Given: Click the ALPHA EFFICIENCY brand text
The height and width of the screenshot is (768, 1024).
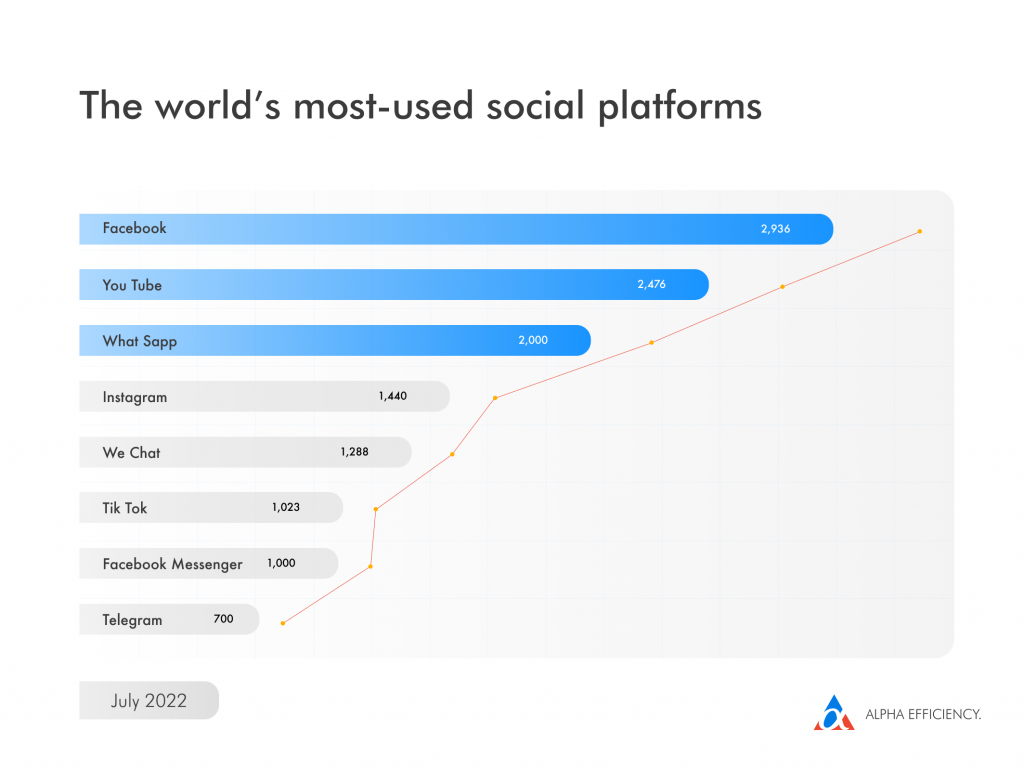Looking at the screenshot, I should coord(923,714).
